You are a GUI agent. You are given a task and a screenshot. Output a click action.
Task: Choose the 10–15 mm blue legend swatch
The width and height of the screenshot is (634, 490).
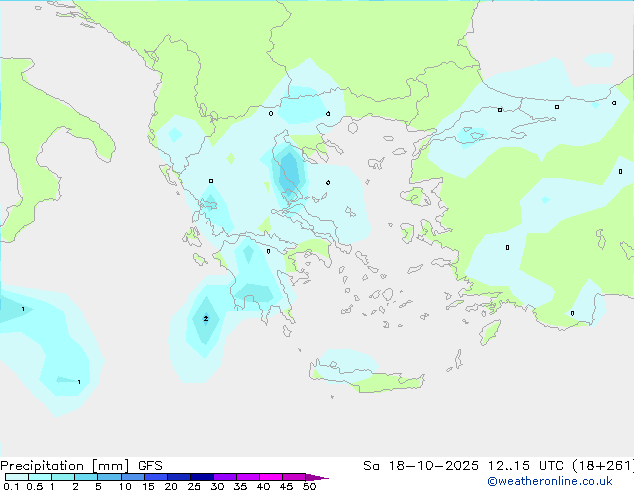click(x=133, y=477)
